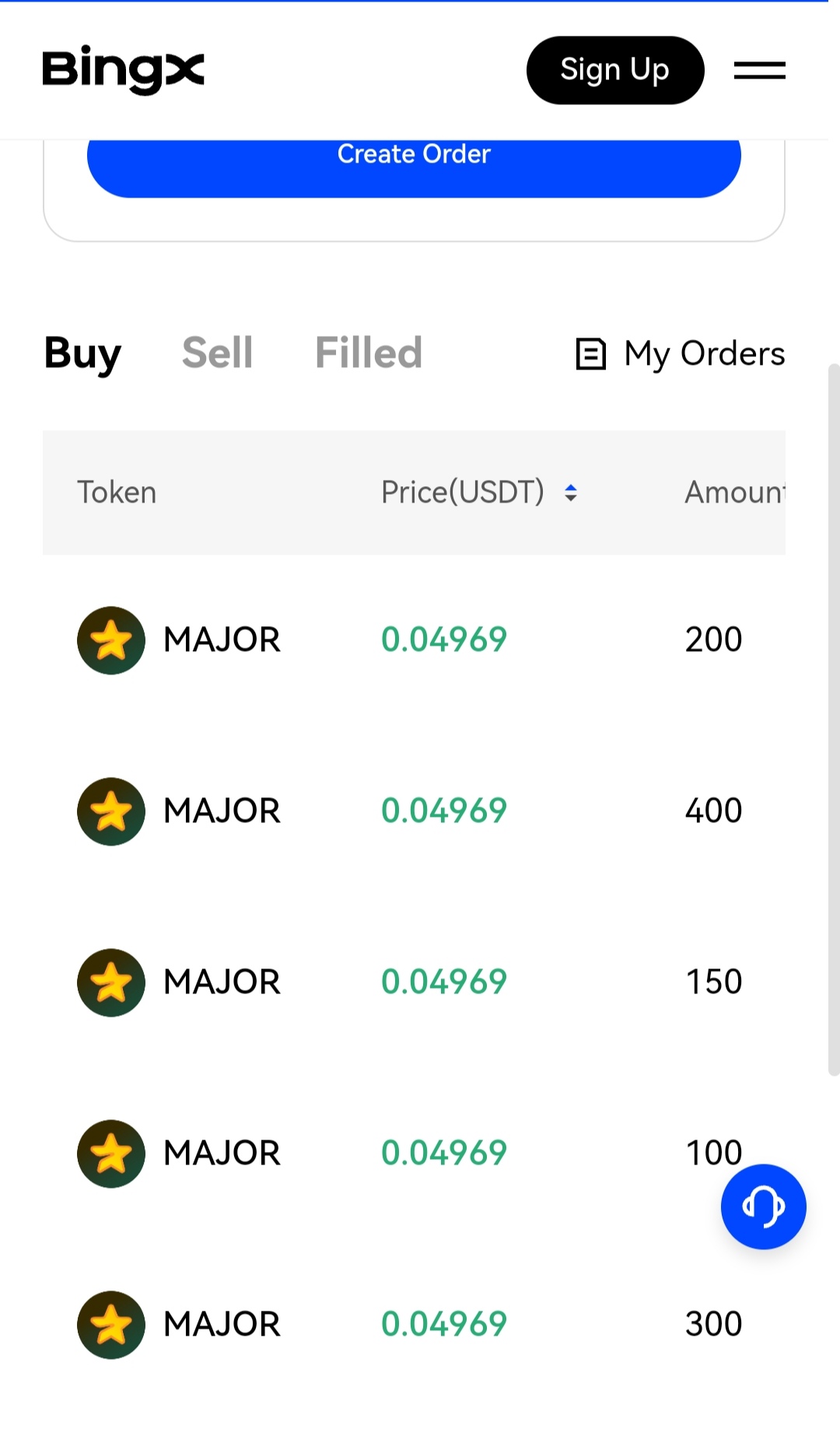Click the My Orders document icon
The image size is (840, 1436).
[590, 354]
